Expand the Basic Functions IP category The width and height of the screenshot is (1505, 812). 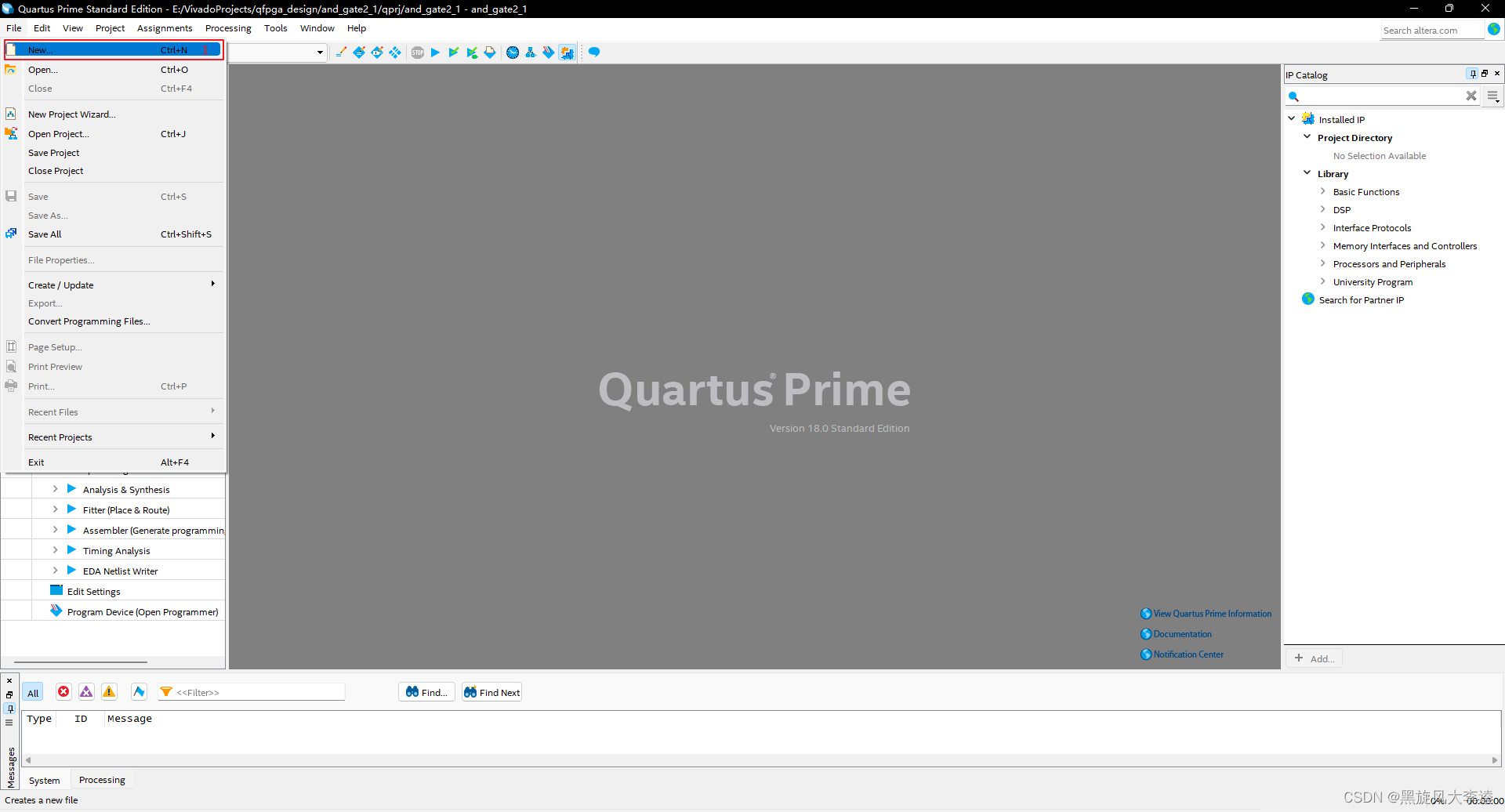pyautogui.click(x=1322, y=191)
